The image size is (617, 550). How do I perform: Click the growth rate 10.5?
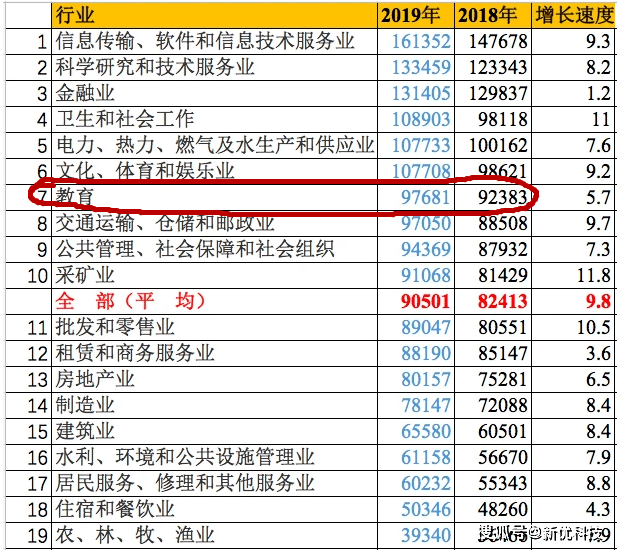tap(593, 327)
